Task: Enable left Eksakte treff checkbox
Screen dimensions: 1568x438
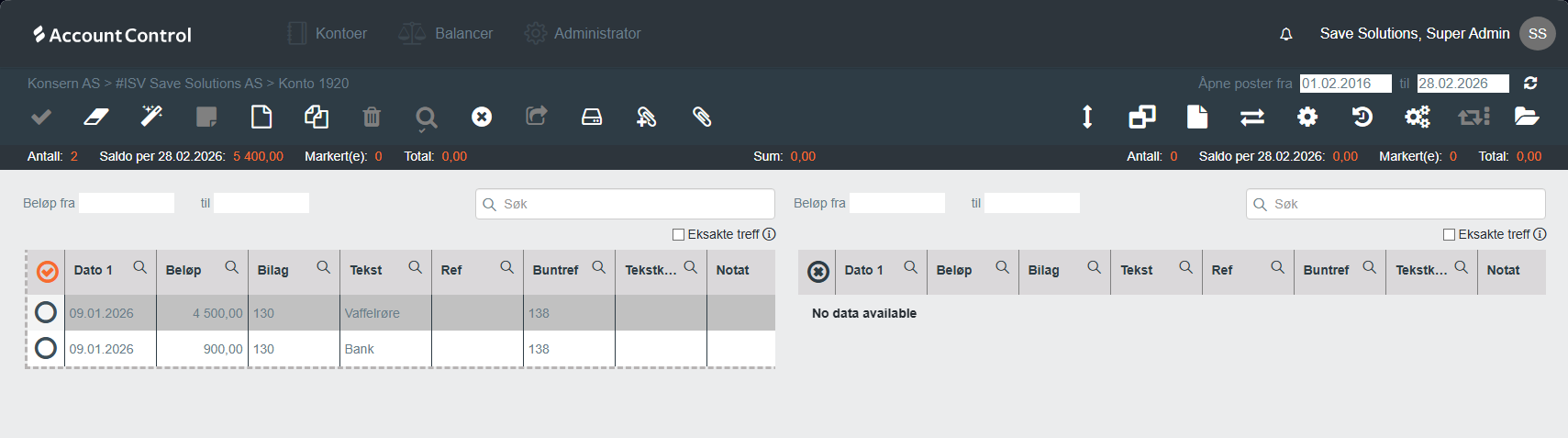Action: click(679, 235)
